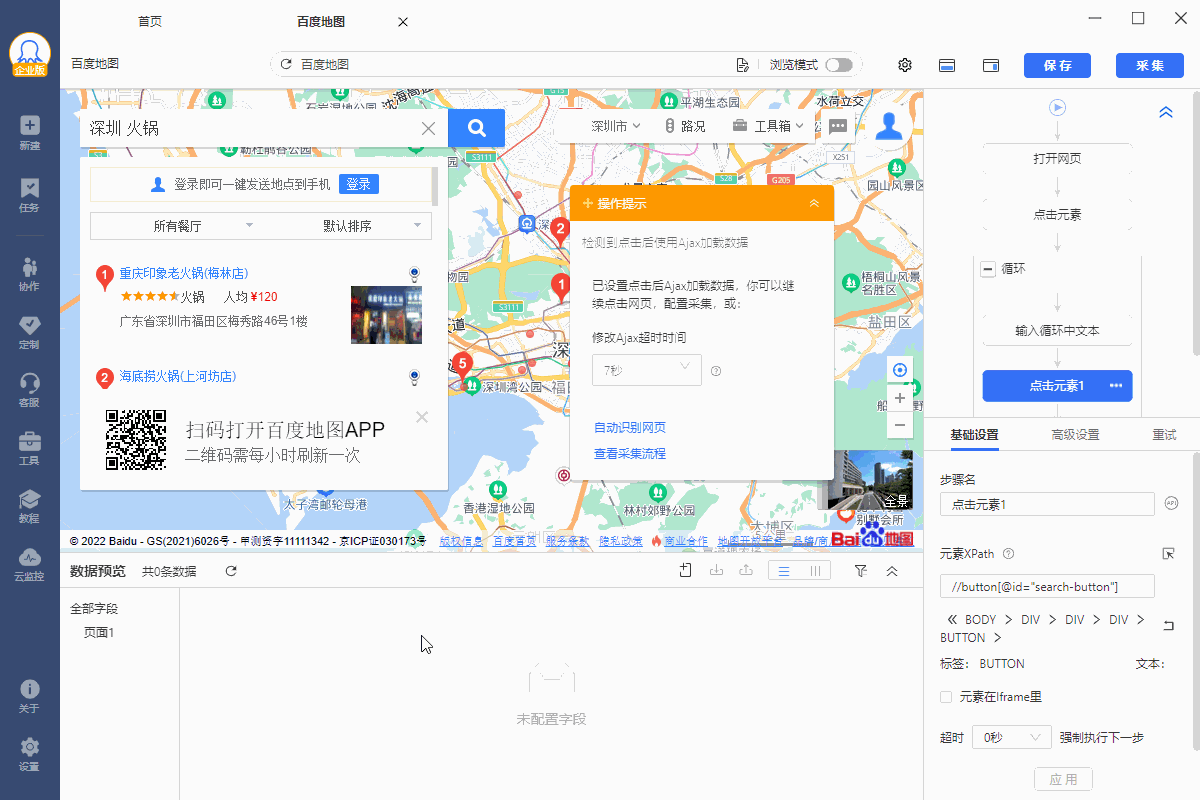Viewport: 1200px width, 800px height.
Task: Switch to the 高级设置 tab
Action: (x=1075, y=434)
